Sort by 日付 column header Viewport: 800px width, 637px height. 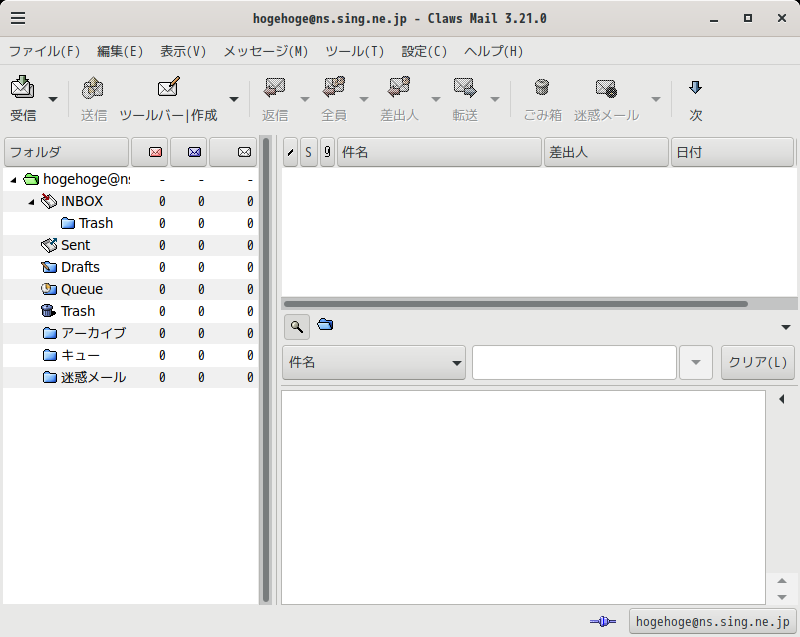pyautogui.click(x=732, y=152)
